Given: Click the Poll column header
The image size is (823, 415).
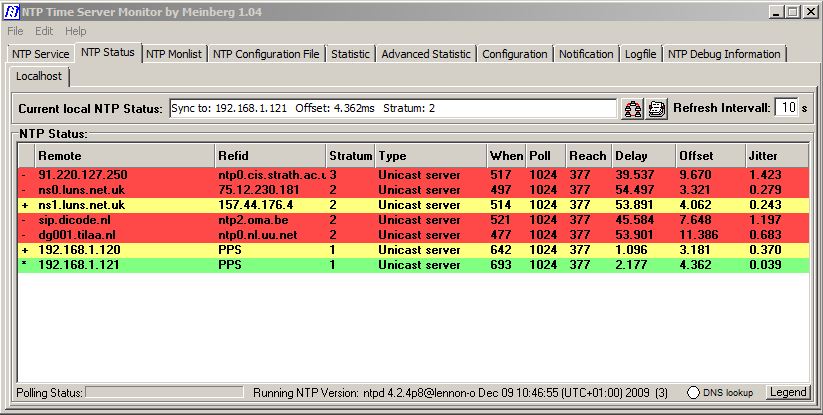Looking at the screenshot, I should point(545,156).
